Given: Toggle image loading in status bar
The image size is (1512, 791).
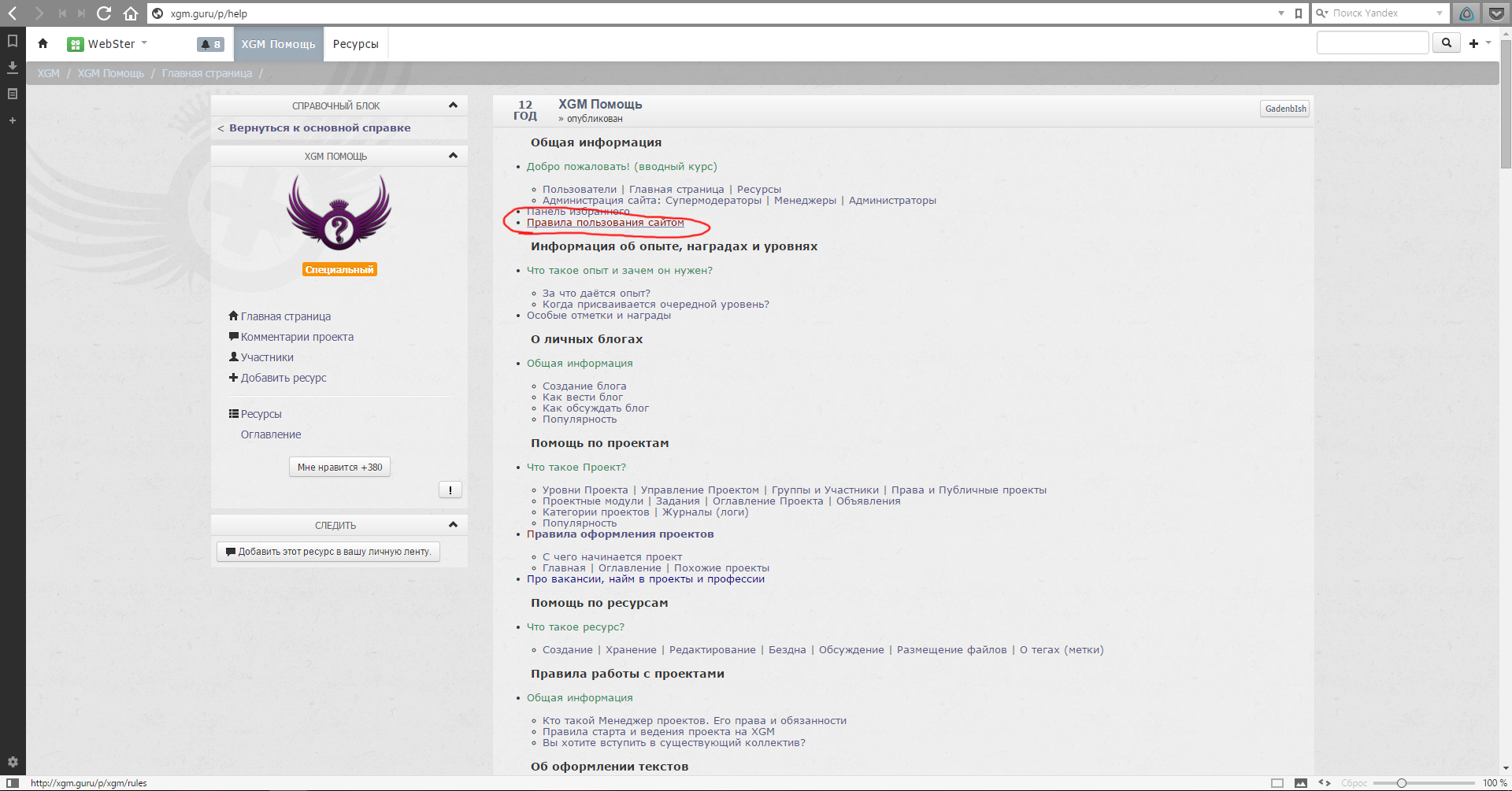Looking at the screenshot, I should coord(1301,783).
